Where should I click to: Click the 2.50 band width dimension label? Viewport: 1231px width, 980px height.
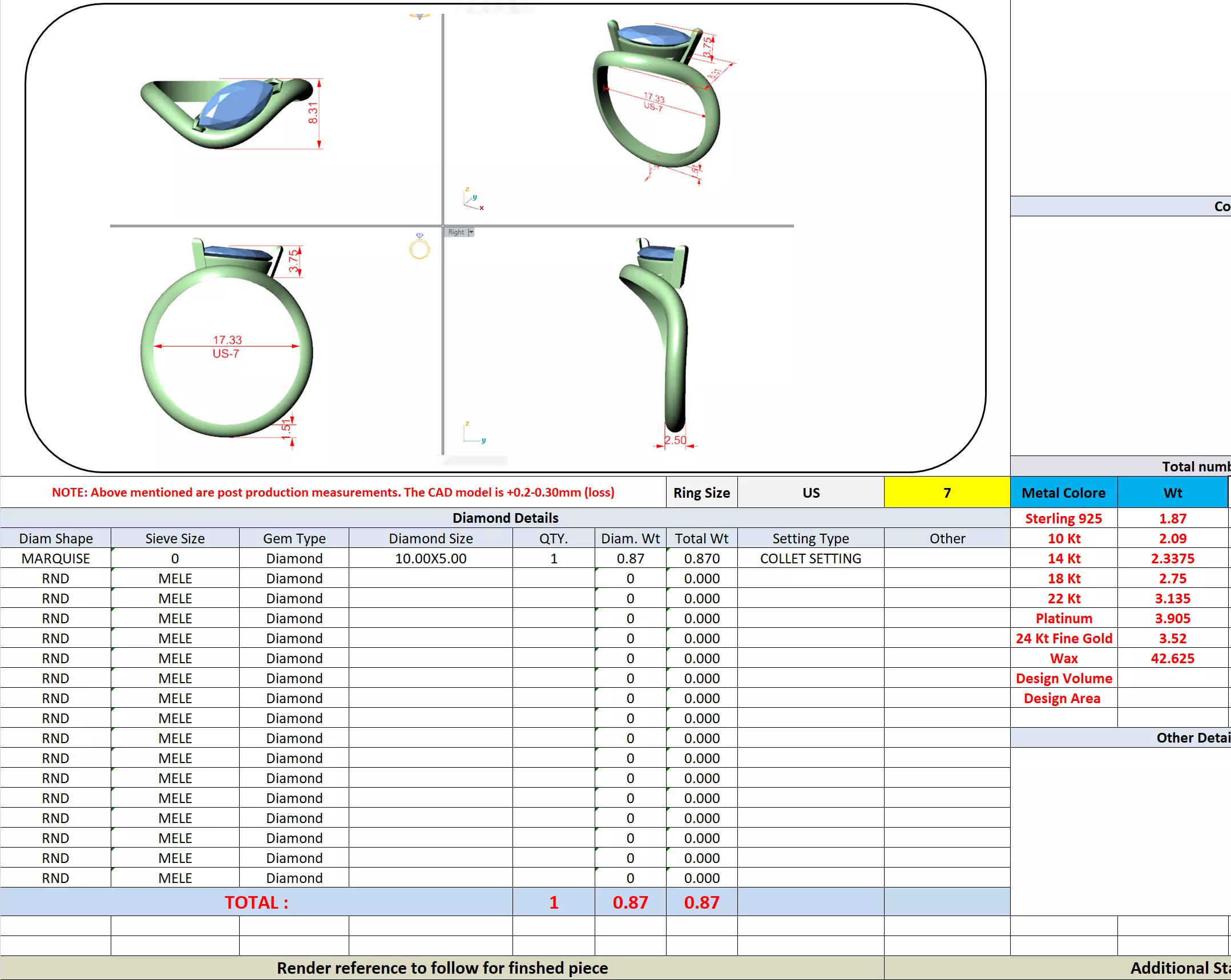point(675,439)
